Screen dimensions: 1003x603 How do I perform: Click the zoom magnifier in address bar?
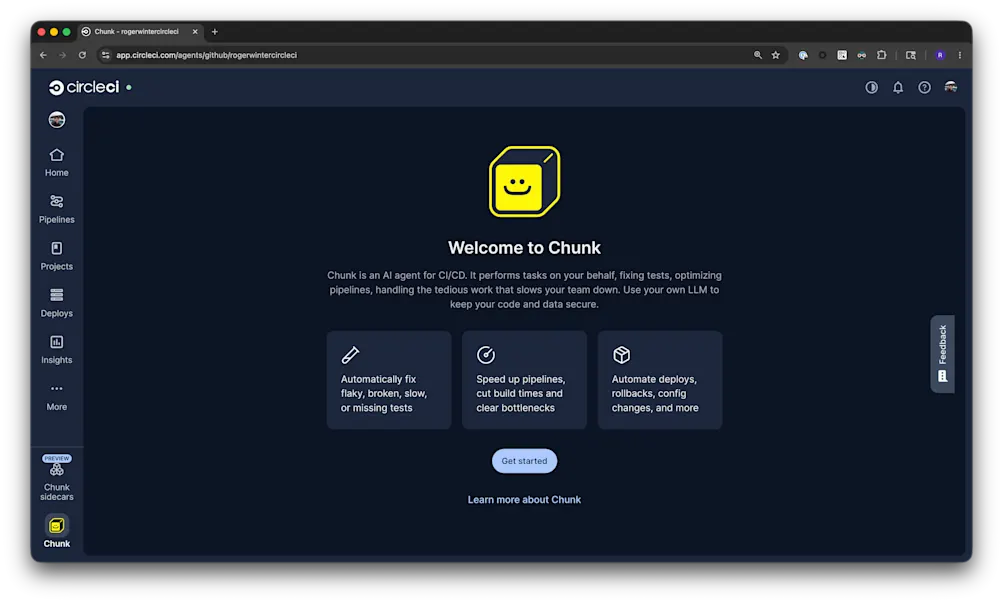757,55
